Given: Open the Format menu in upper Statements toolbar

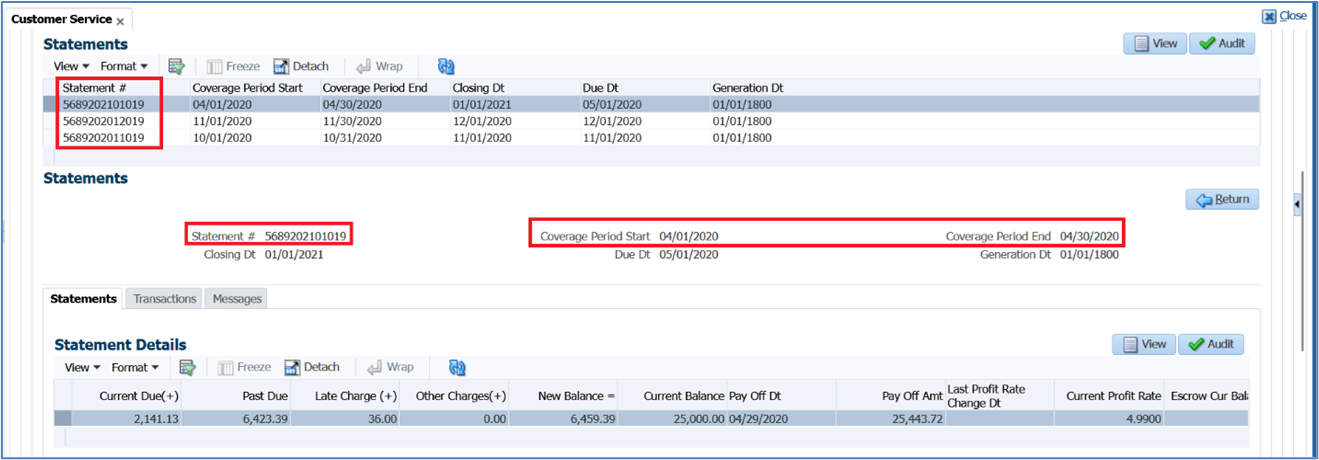Looking at the screenshot, I should click(124, 66).
